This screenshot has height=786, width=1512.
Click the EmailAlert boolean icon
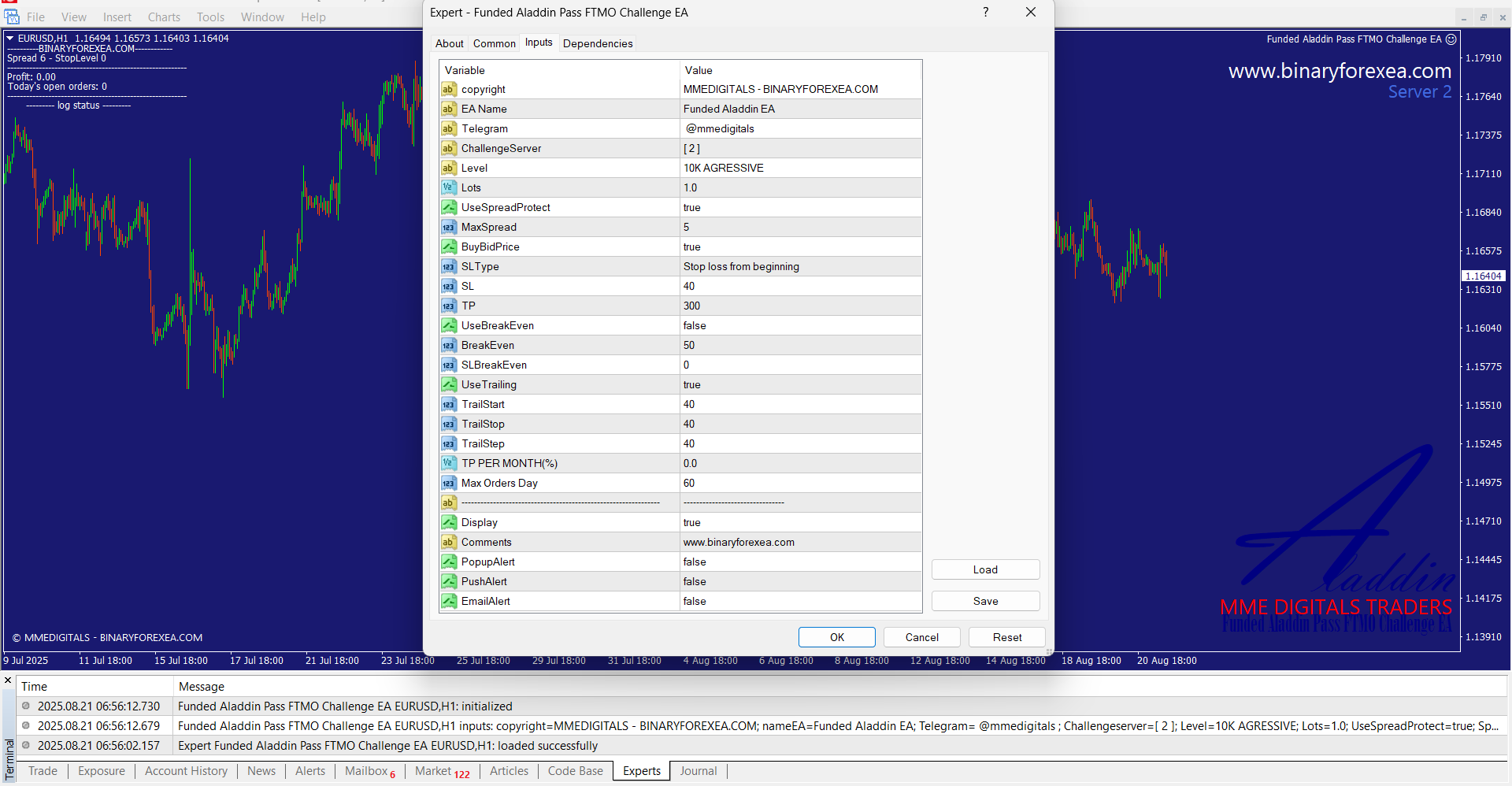click(449, 602)
